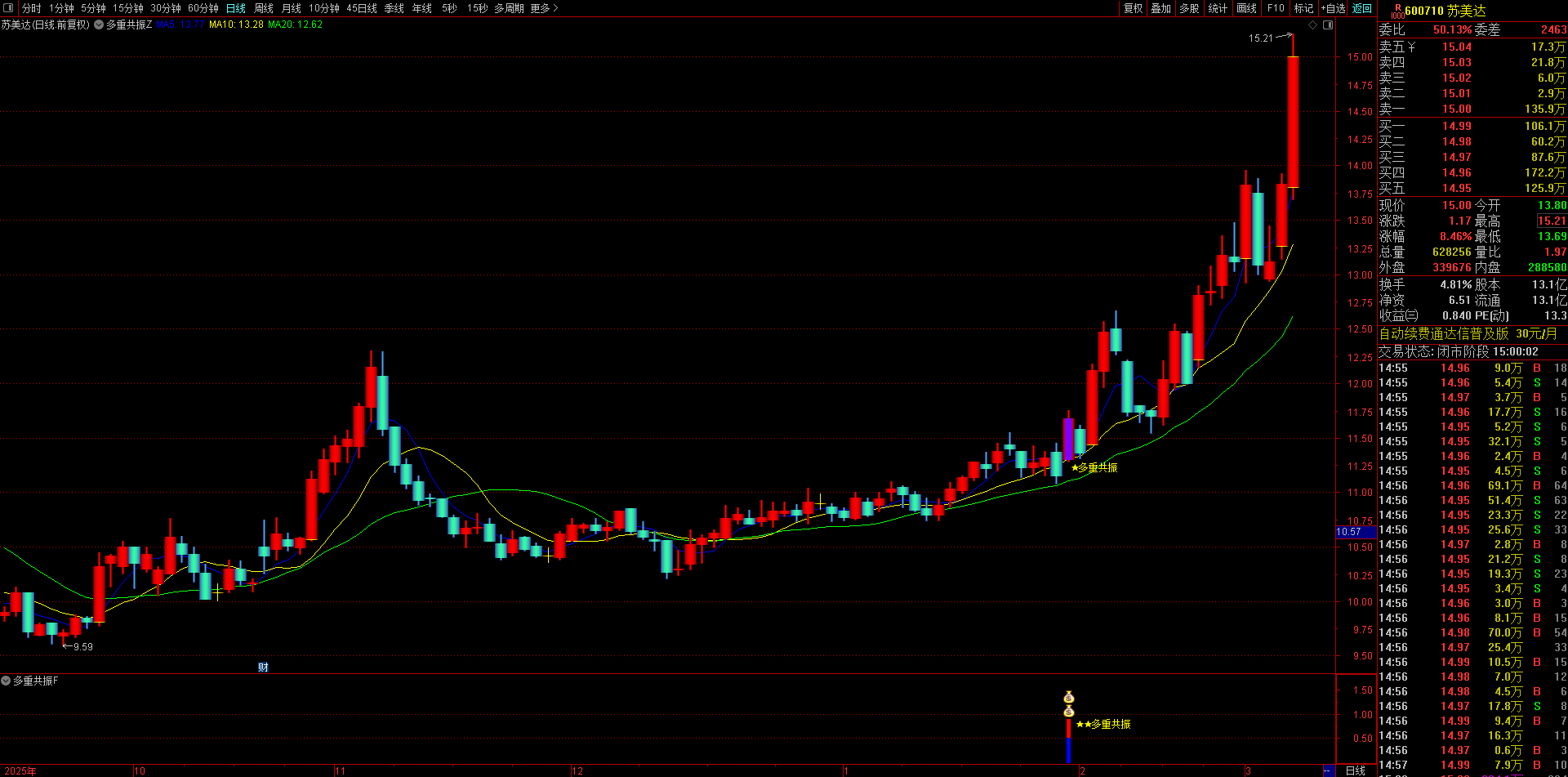
Task: Open the 多周期 multi-period view
Action: click(510, 8)
